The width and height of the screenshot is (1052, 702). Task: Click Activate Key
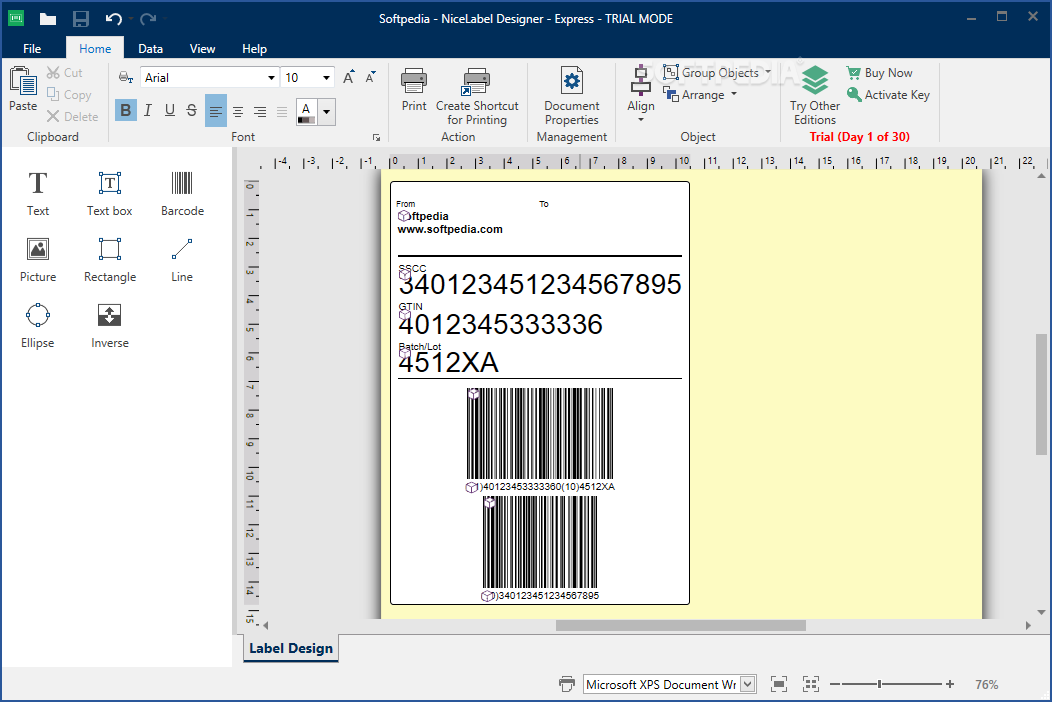click(888, 95)
